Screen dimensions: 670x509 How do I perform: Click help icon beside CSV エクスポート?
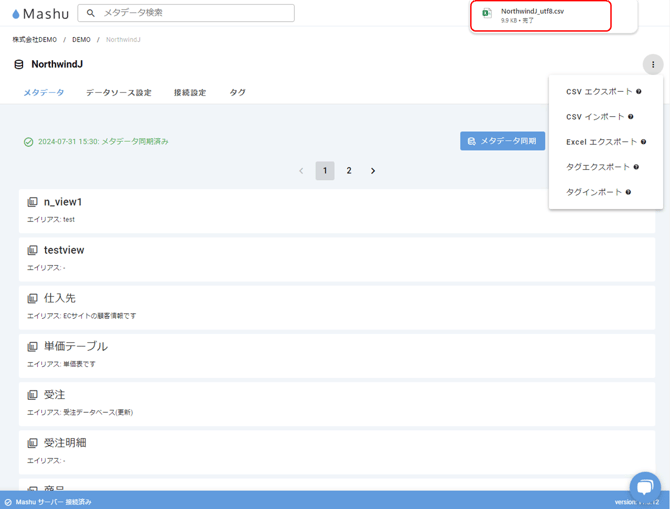tap(639, 92)
